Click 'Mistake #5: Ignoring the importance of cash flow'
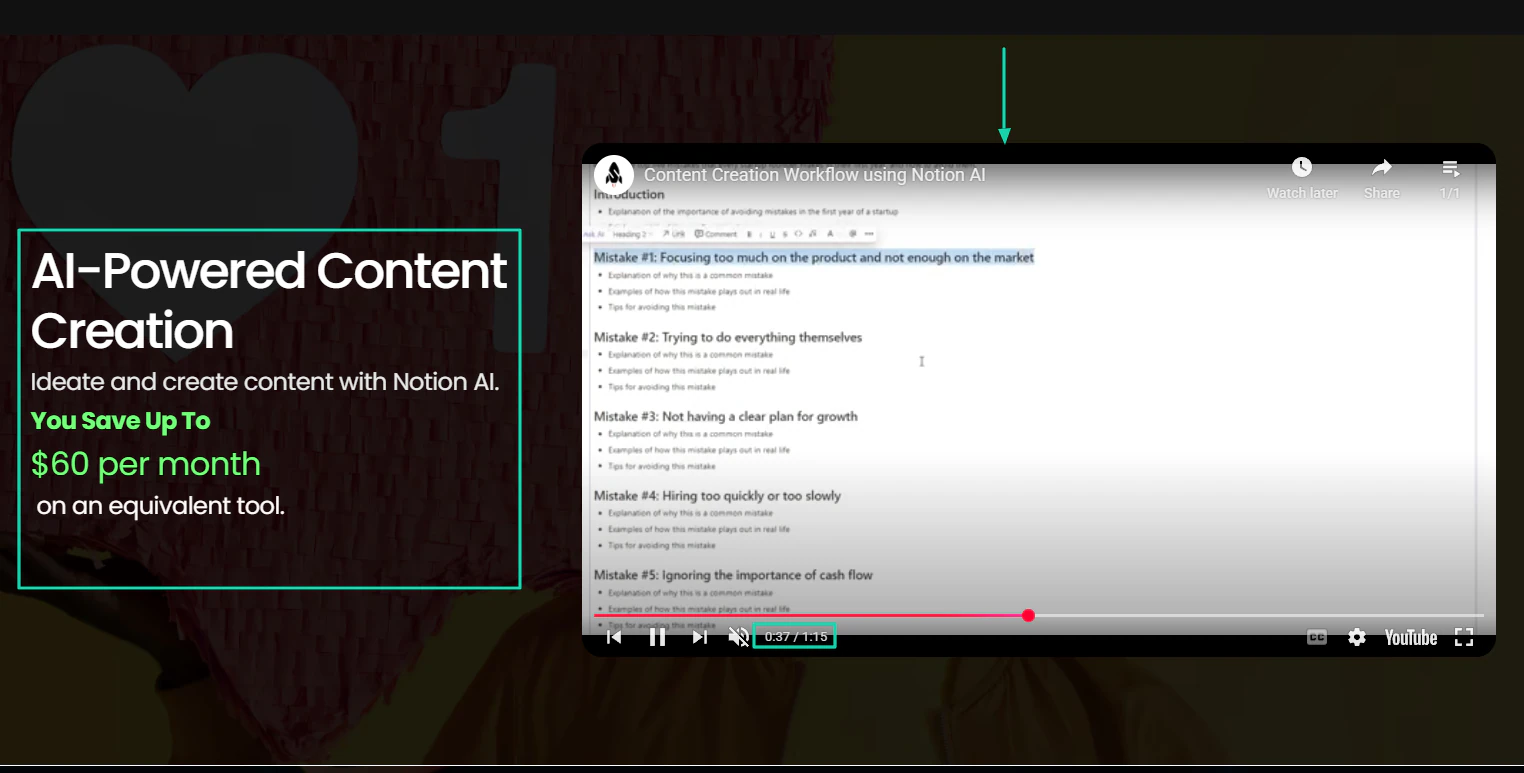Screen dimensions: 1524x773 733,575
